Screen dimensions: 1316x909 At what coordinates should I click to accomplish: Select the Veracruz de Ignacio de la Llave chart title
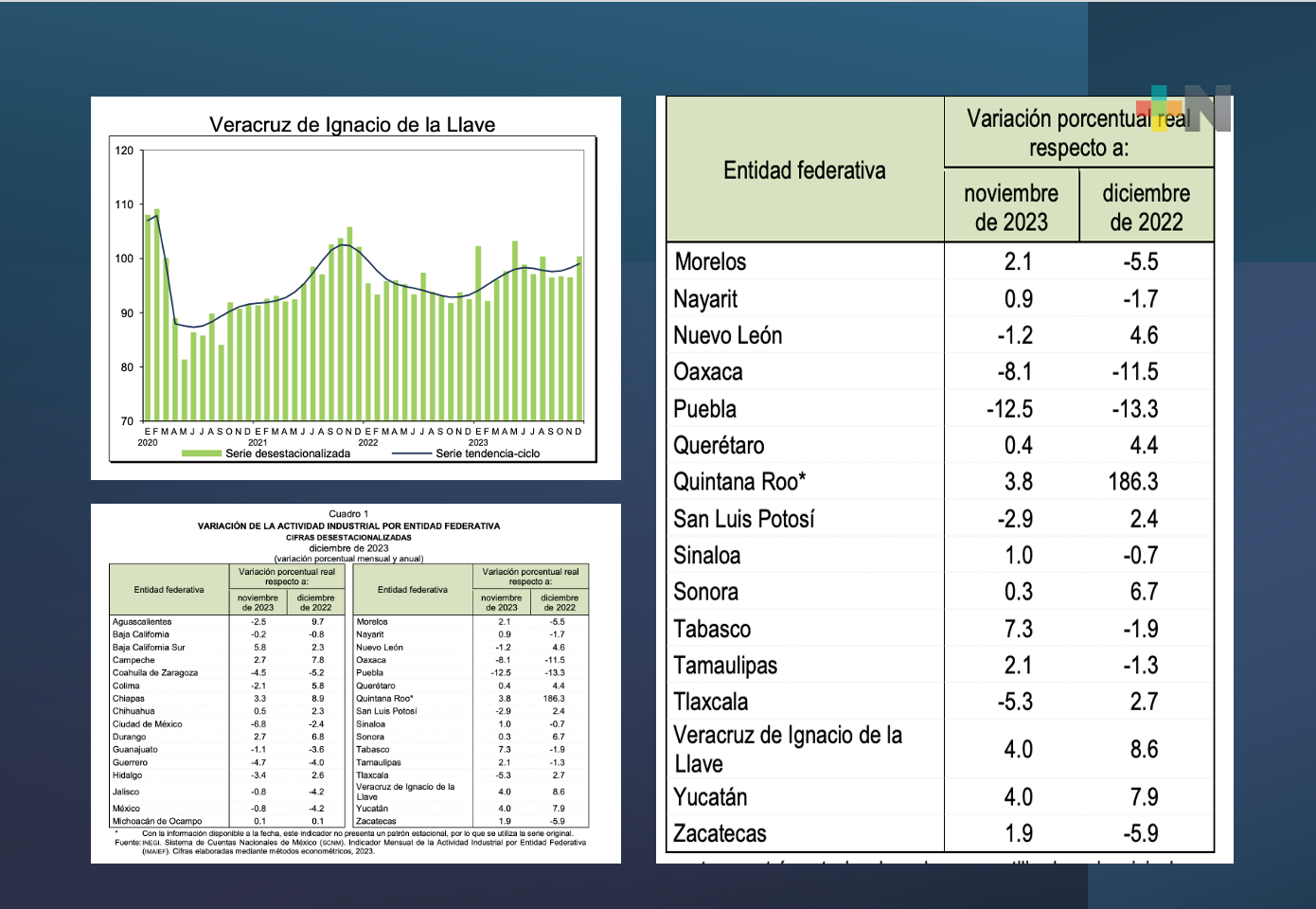coord(353,123)
